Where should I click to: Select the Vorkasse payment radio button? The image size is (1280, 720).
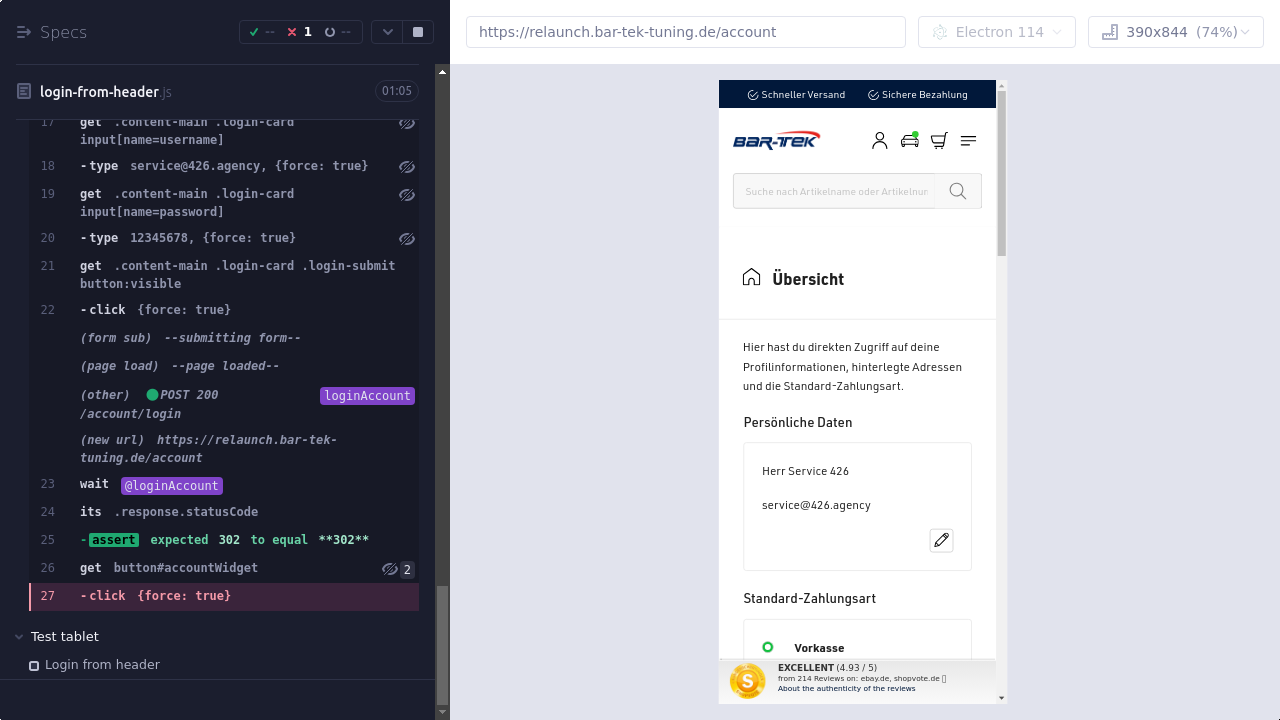pyautogui.click(x=768, y=647)
